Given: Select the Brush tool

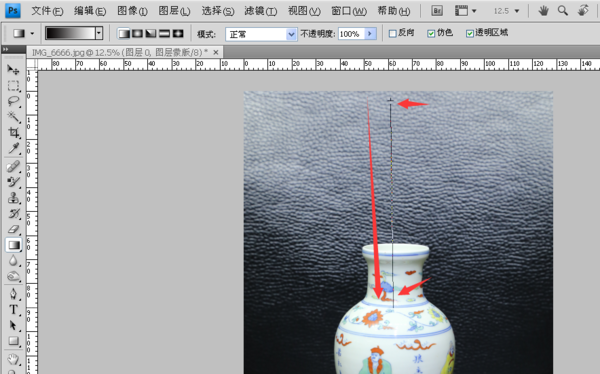Looking at the screenshot, I should click(13, 182).
